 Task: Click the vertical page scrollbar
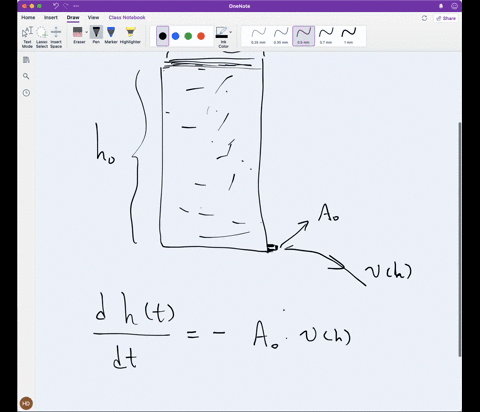pos(460,239)
